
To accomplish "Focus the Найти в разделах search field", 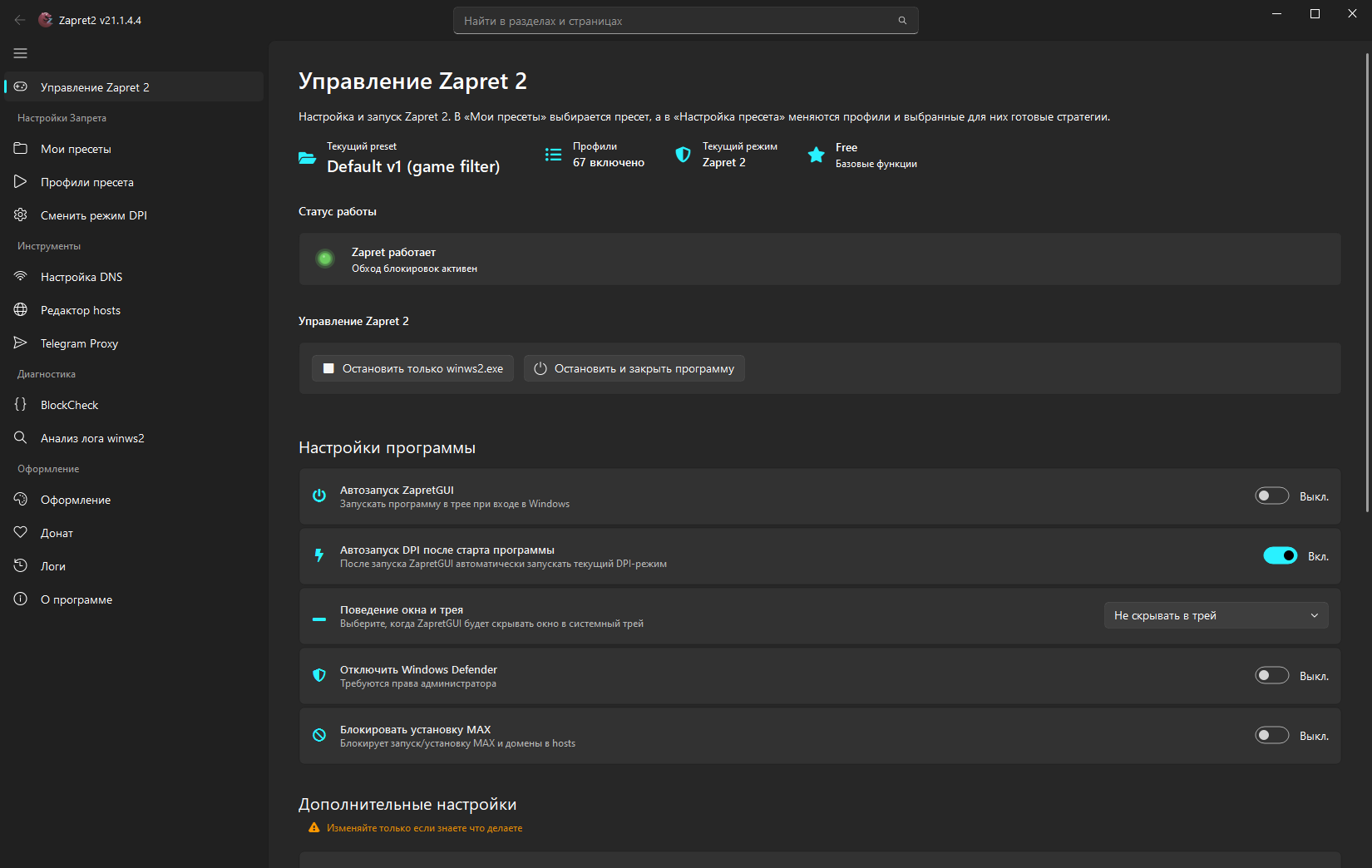I will pos(686,21).
